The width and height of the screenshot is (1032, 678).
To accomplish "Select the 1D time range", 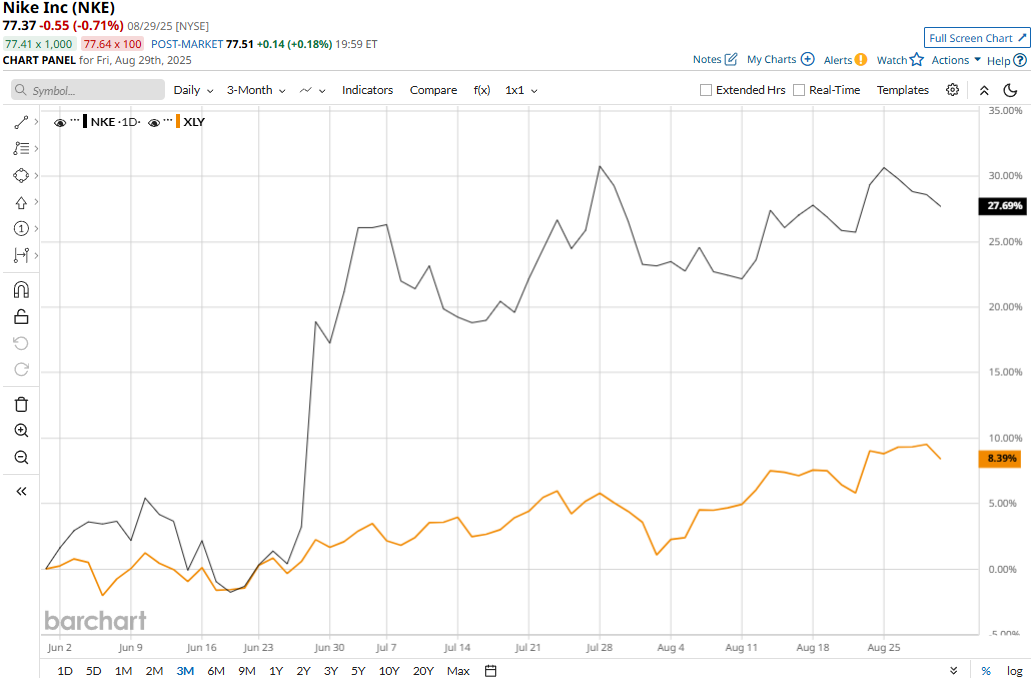I will [x=64, y=671].
